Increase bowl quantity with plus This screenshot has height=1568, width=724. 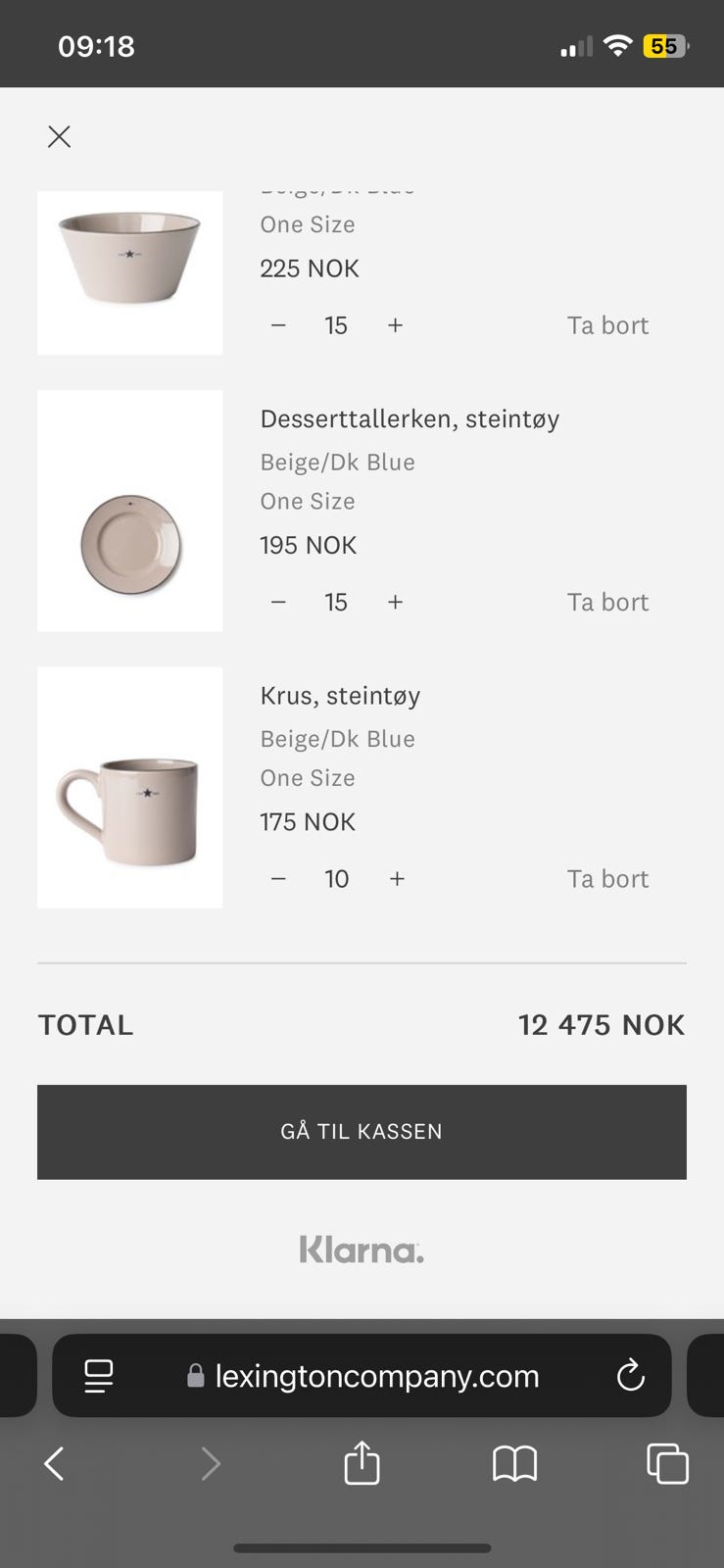(395, 325)
